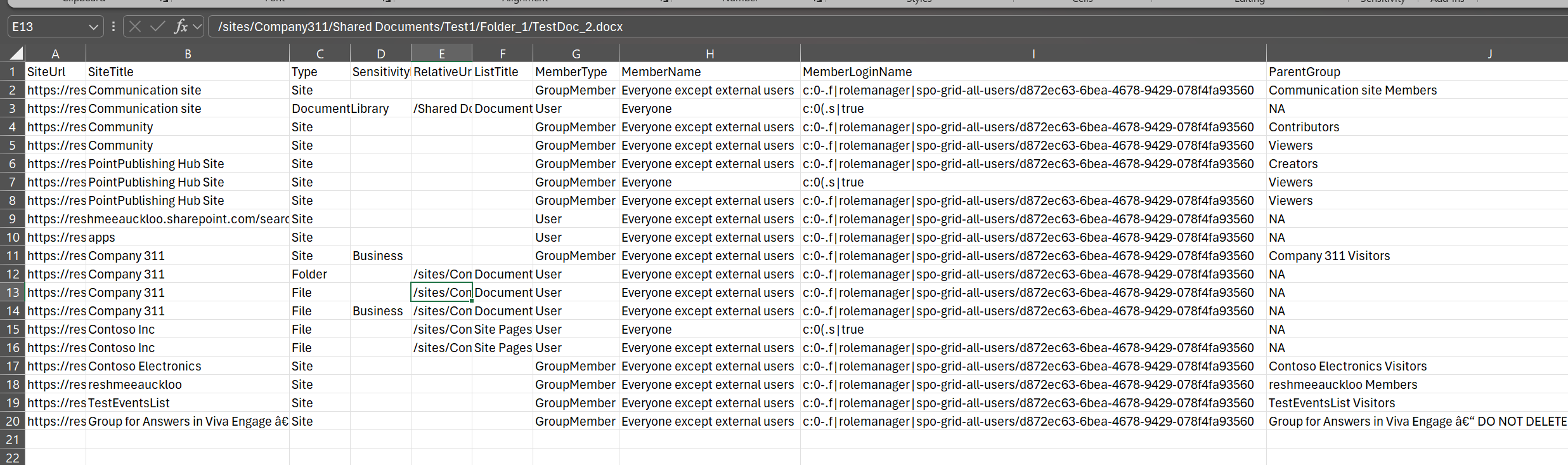
Task: Open Insert Function fx icon
Action: [x=181, y=27]
